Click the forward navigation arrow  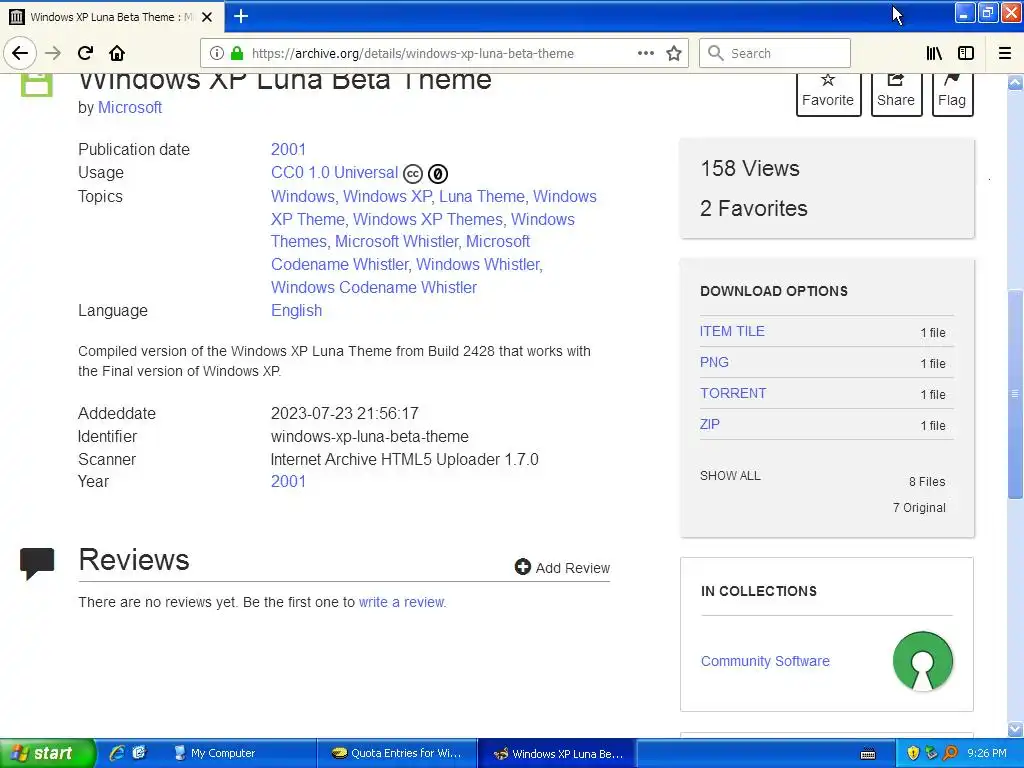point(54,53)
